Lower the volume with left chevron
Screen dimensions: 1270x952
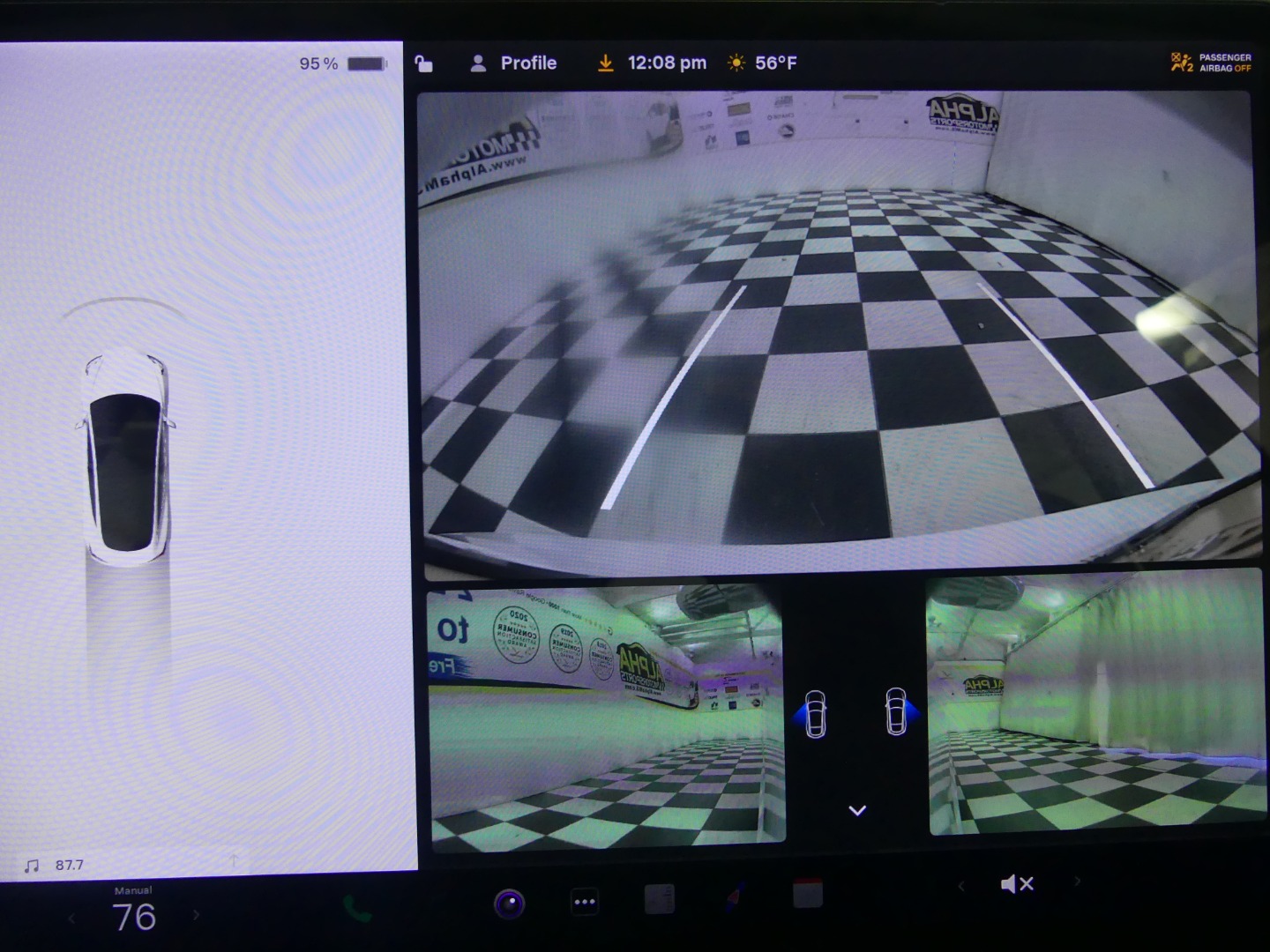pos(961,885)
